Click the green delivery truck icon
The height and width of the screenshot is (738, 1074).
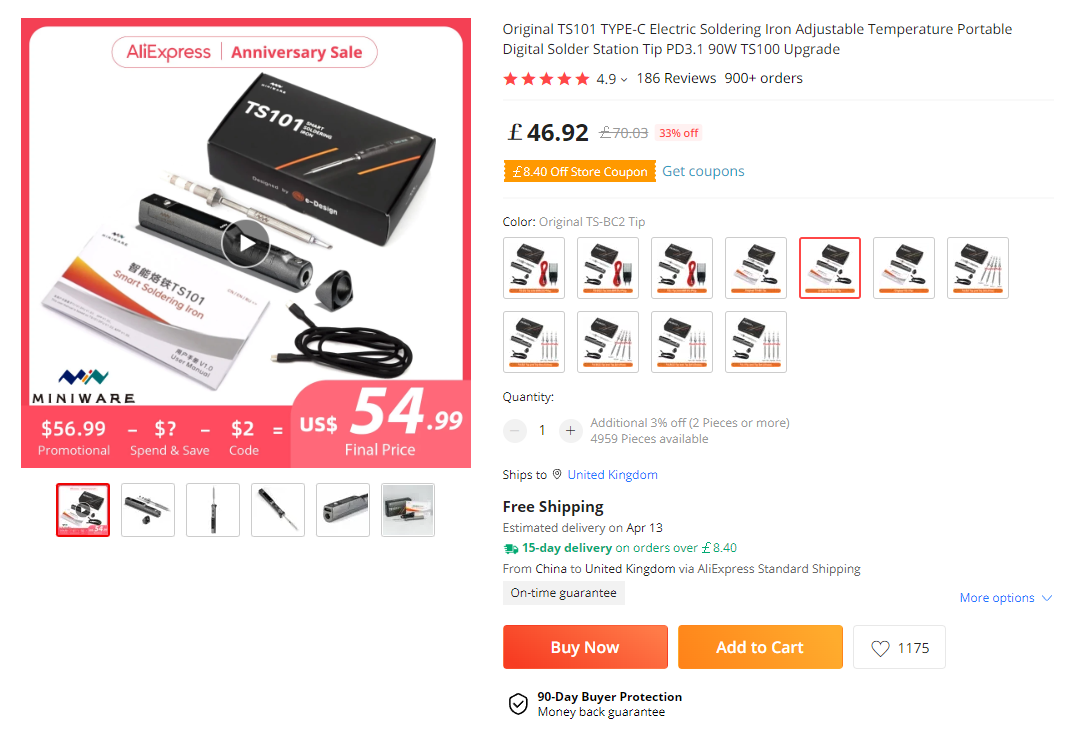click(x=510, y=548)
